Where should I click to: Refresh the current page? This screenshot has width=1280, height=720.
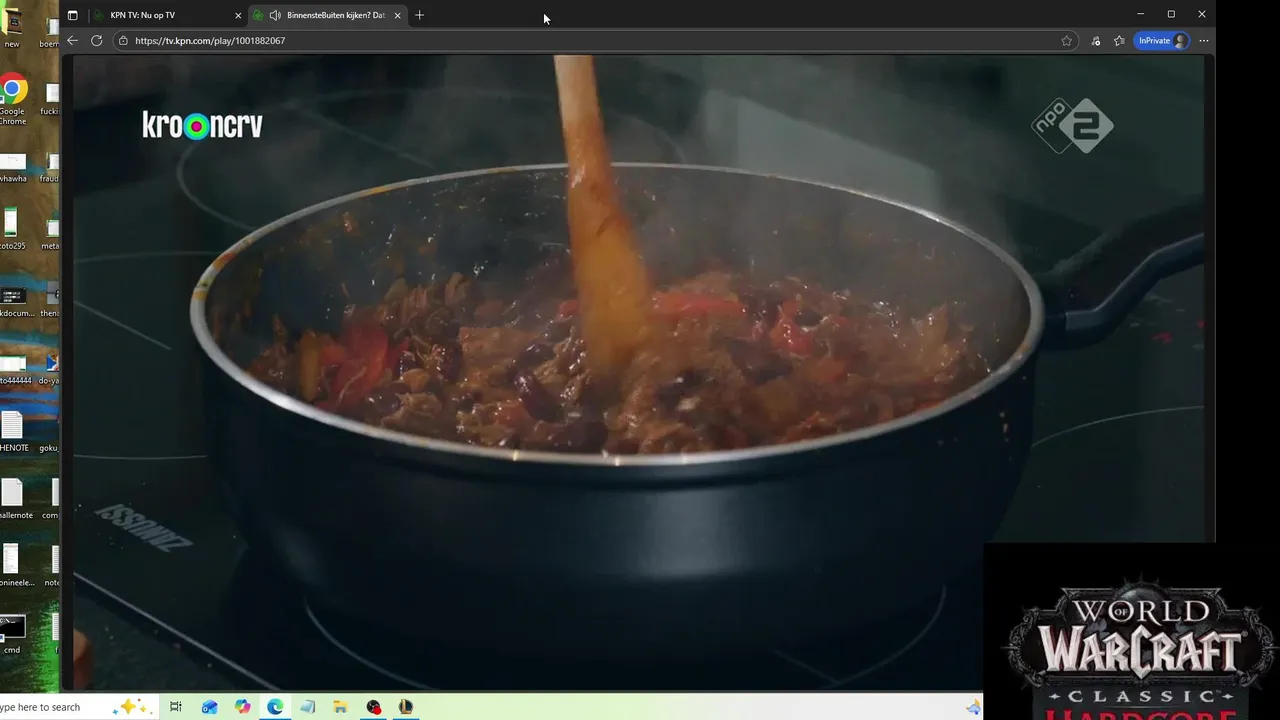click(97, 41)
